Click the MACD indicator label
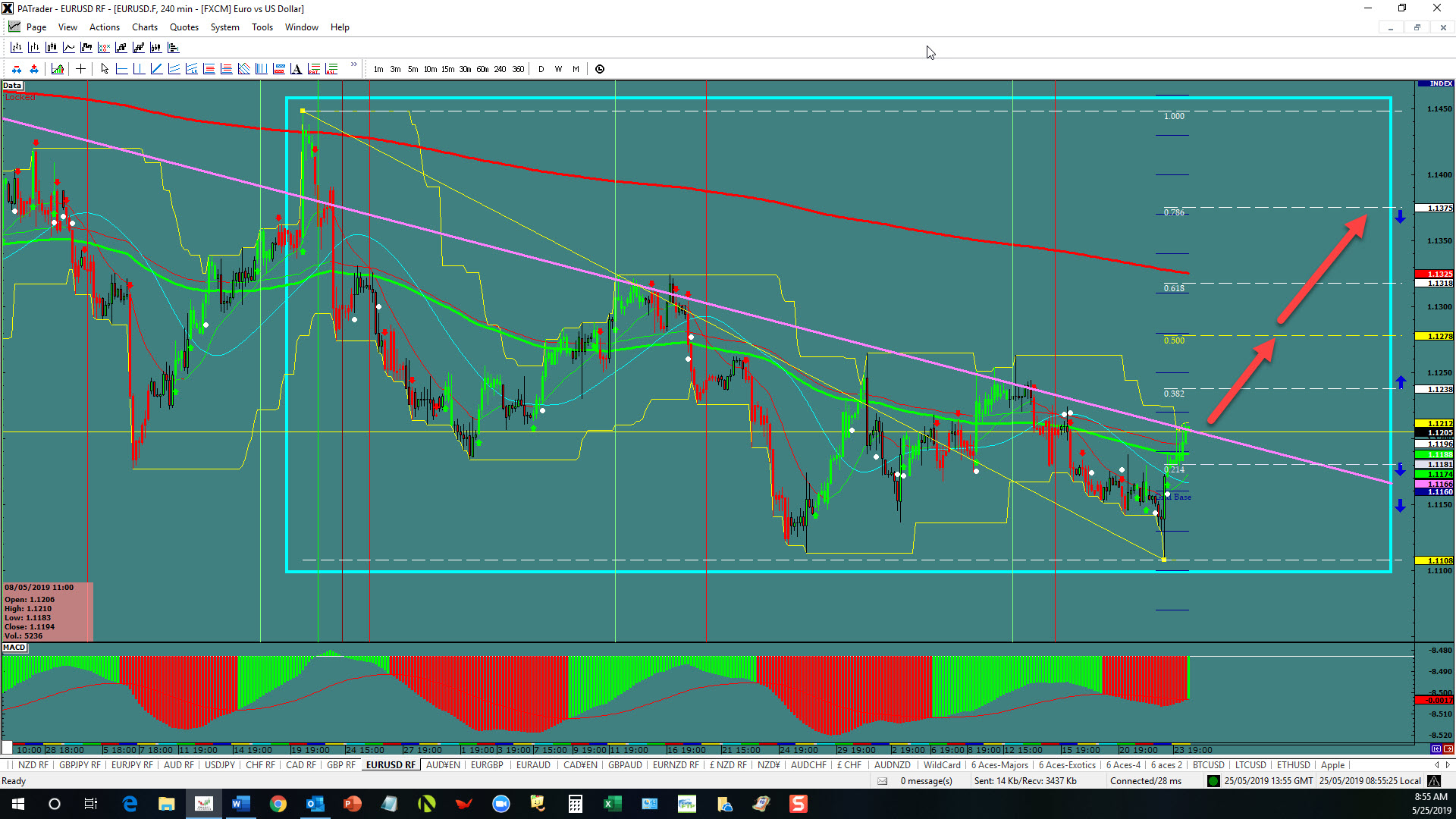Image resolution: width=1456 pixels, height=819 pixels. [x=14, y=648]
